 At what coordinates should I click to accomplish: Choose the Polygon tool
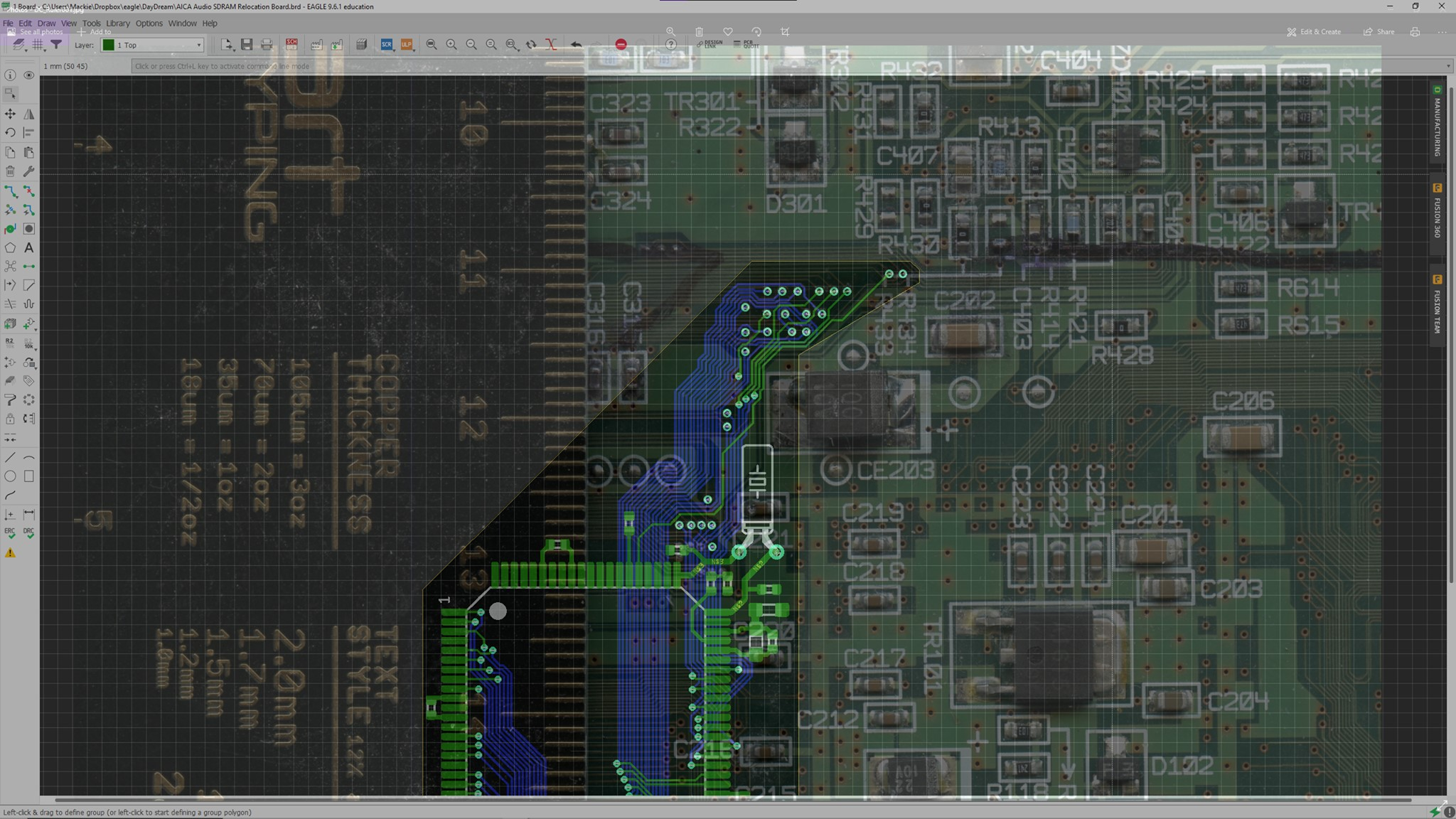[x=10, y=248]
